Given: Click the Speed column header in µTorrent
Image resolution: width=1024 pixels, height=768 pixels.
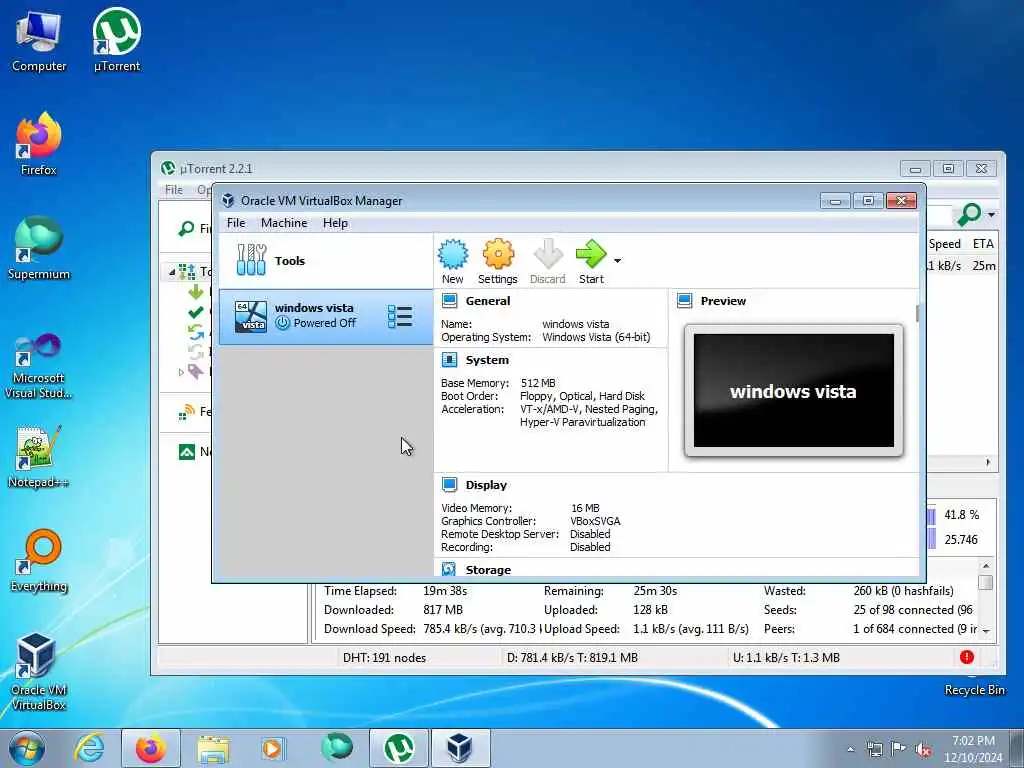Looking at the screenshot, I should tap(944, 244).
